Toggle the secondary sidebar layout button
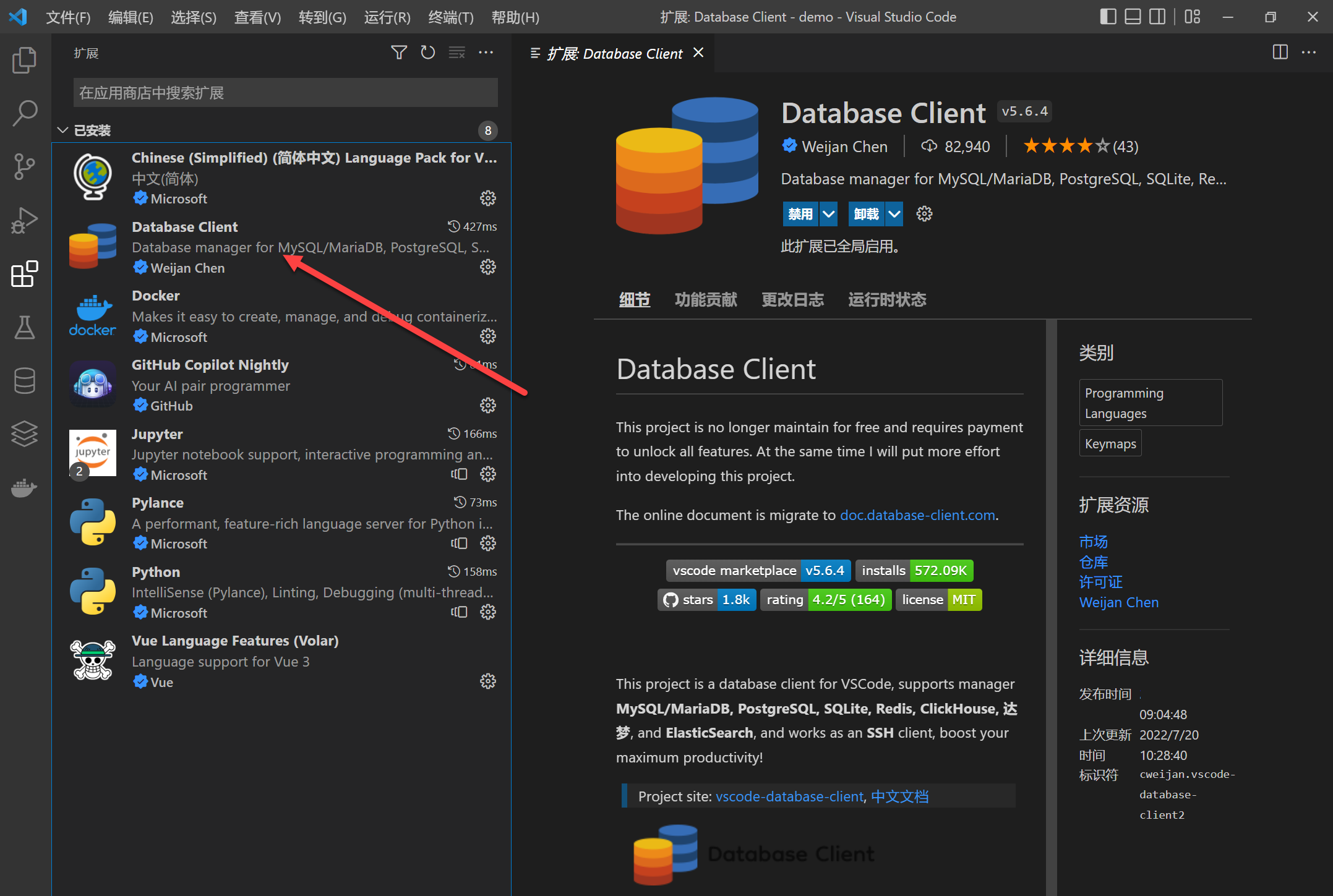 1157,17
